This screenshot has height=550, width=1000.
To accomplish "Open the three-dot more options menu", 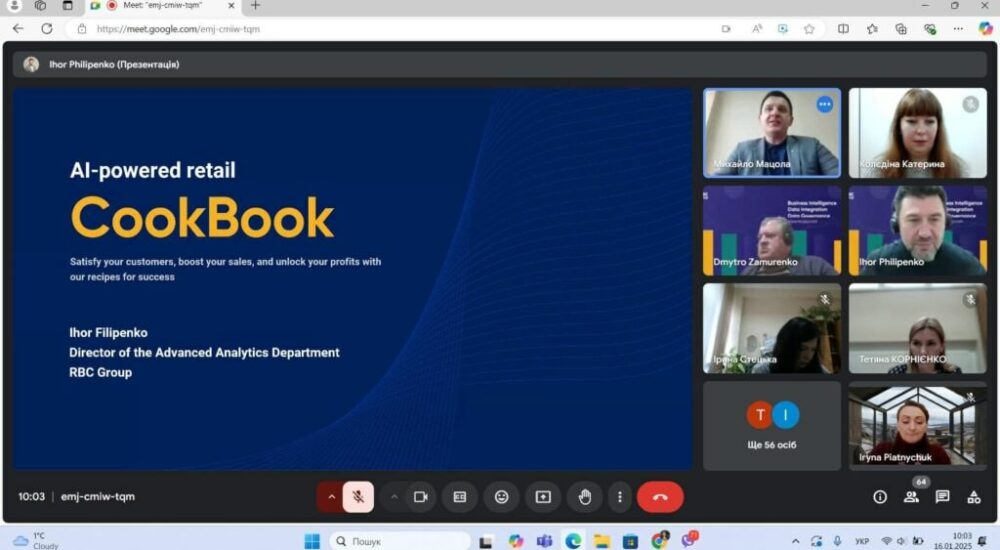I will [620, 497].
